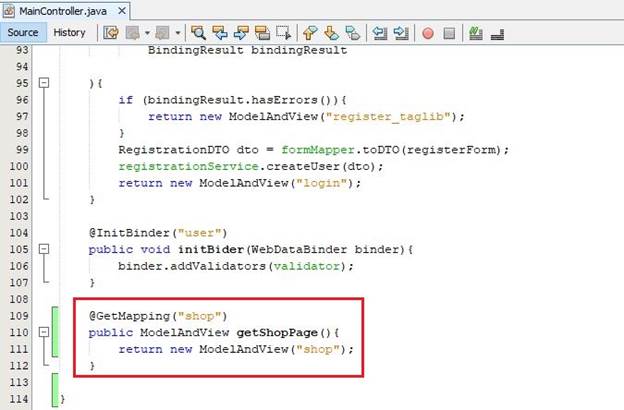Click the text "RegistrationDTO" on line 99

[x=174, y=150]
